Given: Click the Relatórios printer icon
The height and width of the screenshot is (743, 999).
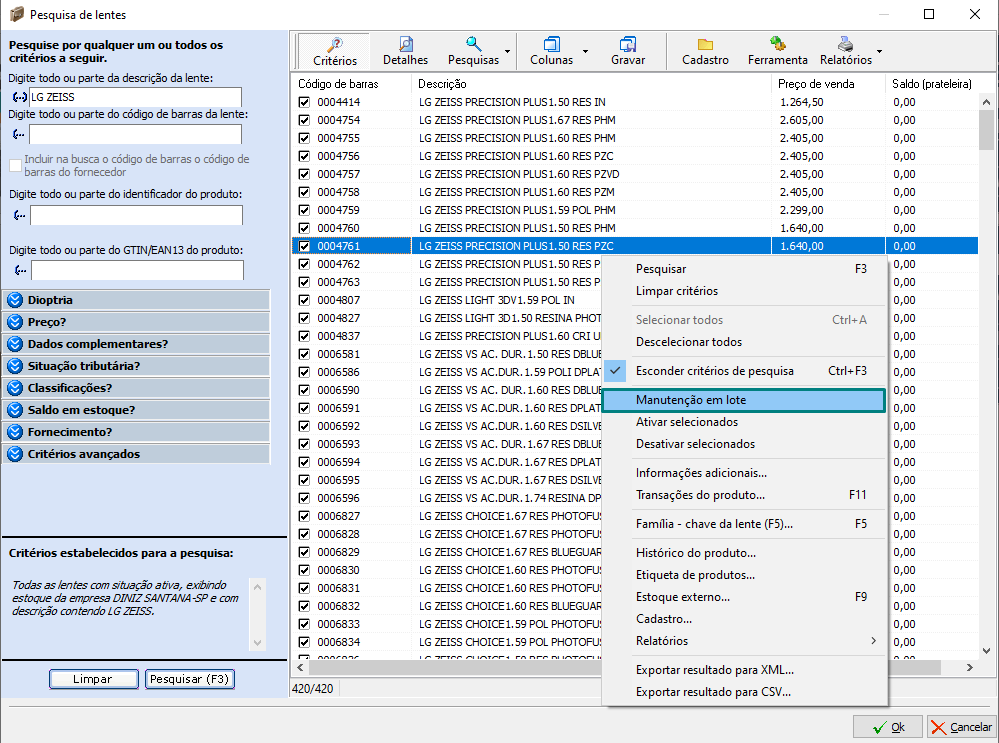Looking at the screenshot, I should pyautogui.click(x=845, y=43).
